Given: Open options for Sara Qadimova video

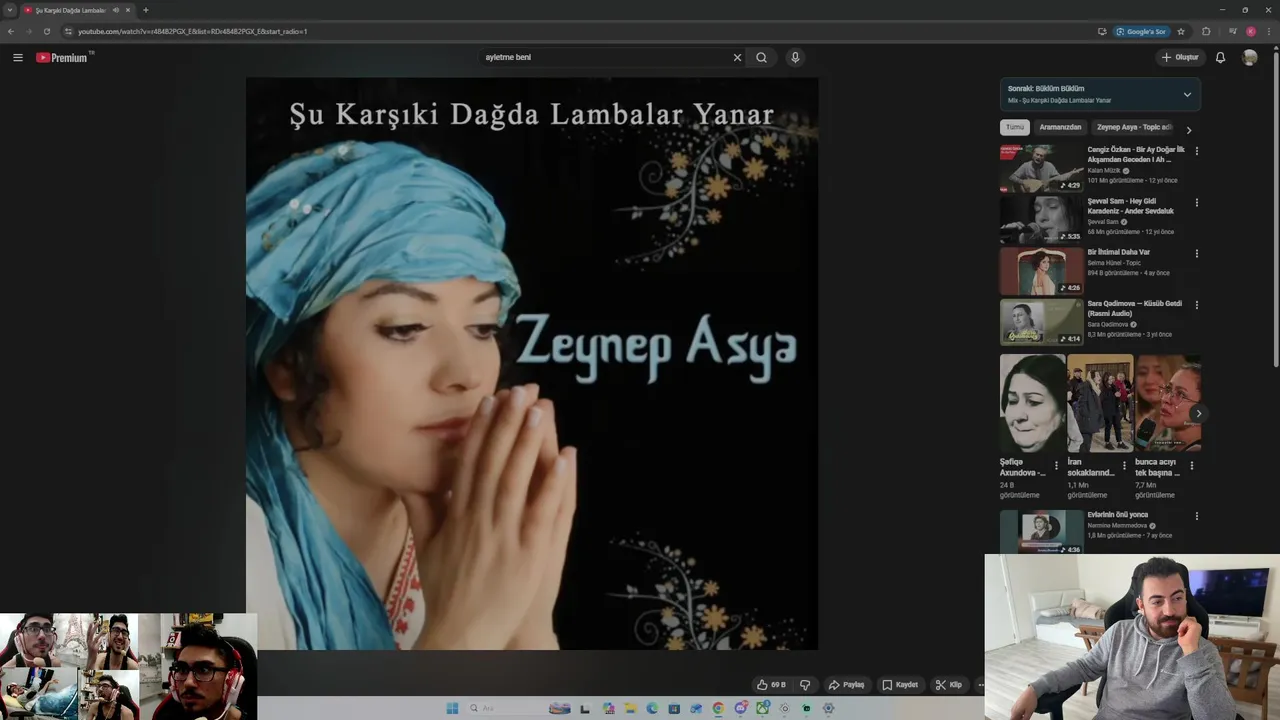Looking at the screenshot, I should (1196, 304).
